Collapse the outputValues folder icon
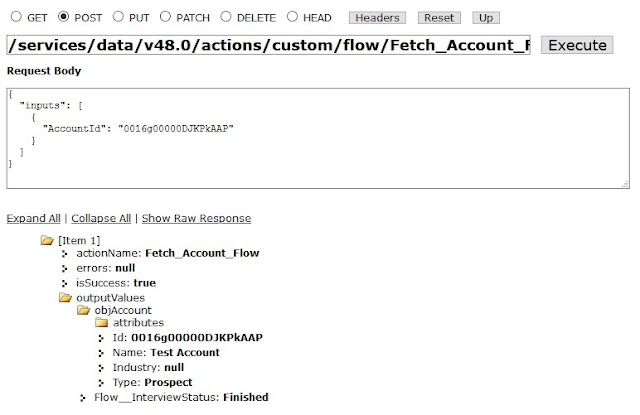Viewport: 640px width, 415px height. click(65, 297)
